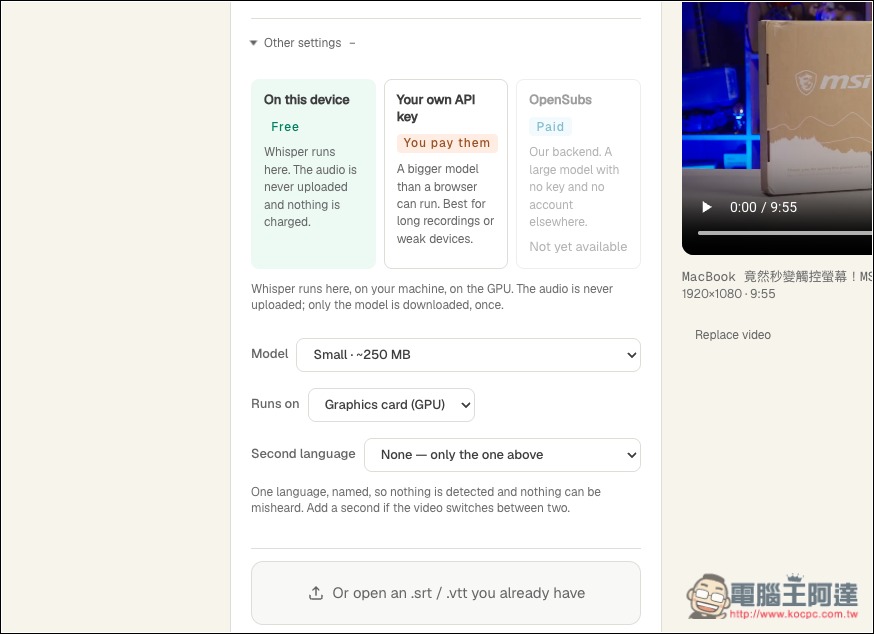Click the Not yet available text
Screen dimensions: 874x634
(578, 247)
